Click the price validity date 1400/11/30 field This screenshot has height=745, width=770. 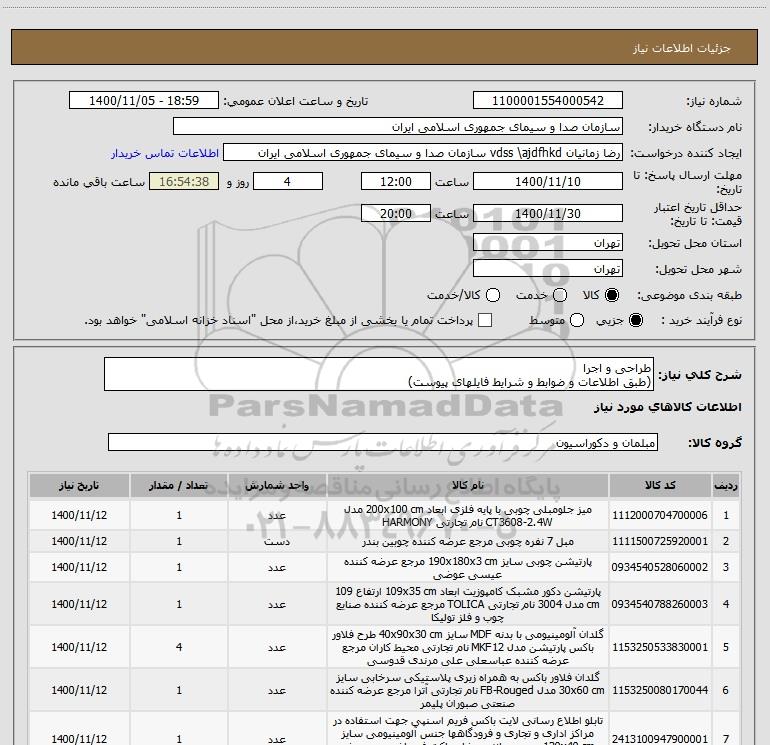[x=547, y=214]
